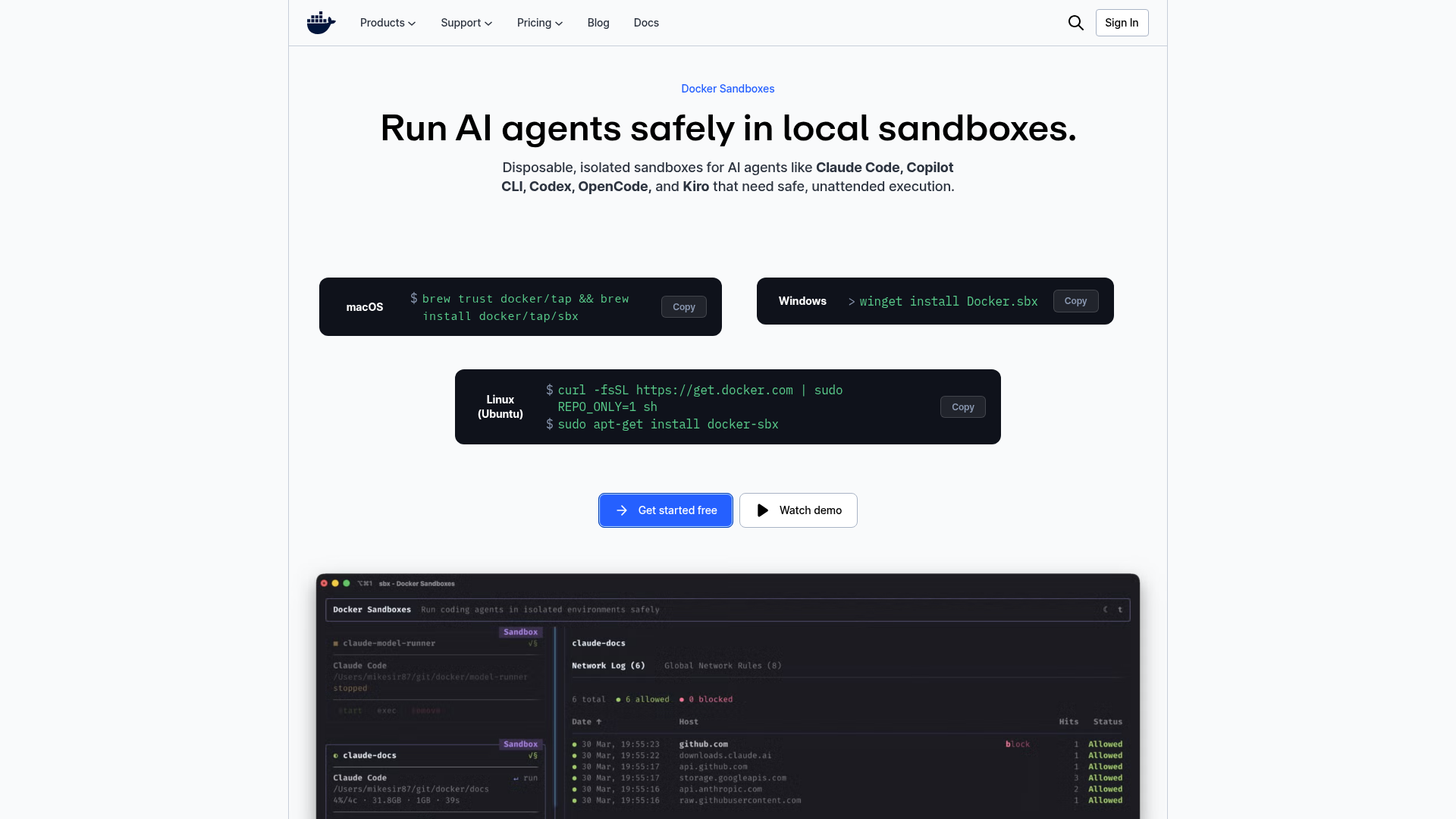1456x819 pixels.
Task: Click storage.googleapis.com in the network log
Action: coord(733,778)
